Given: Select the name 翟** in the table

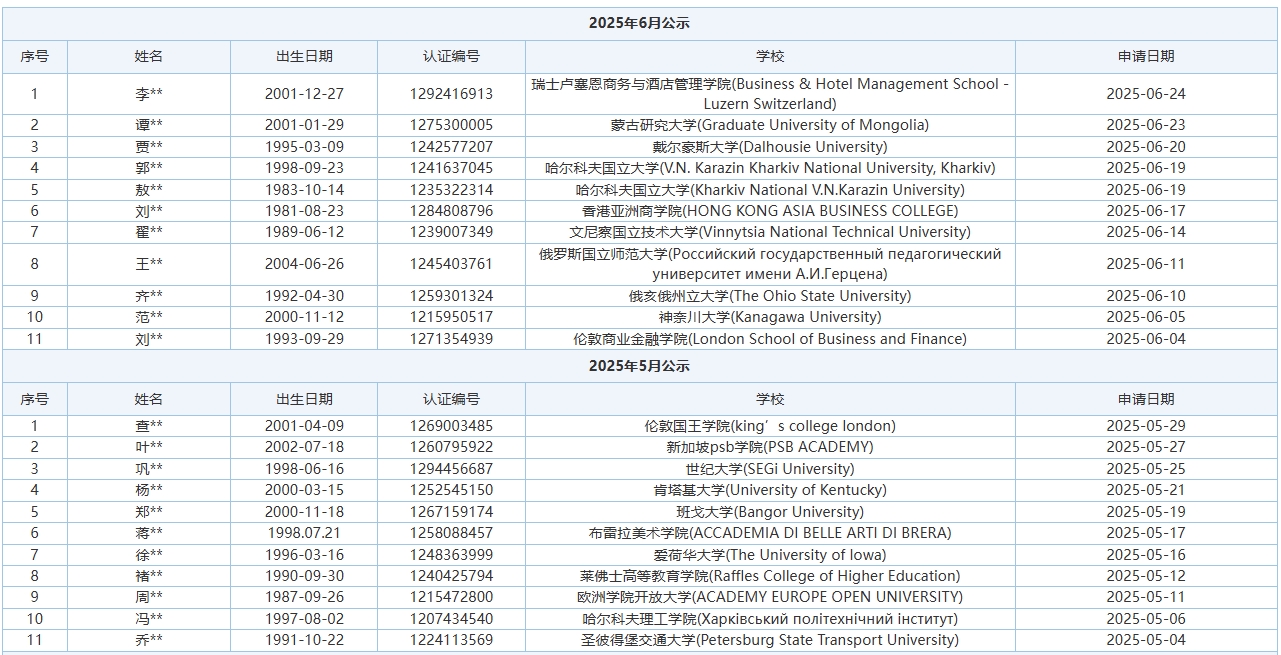Looking at the screenshot, I should (x=149, y=232).
